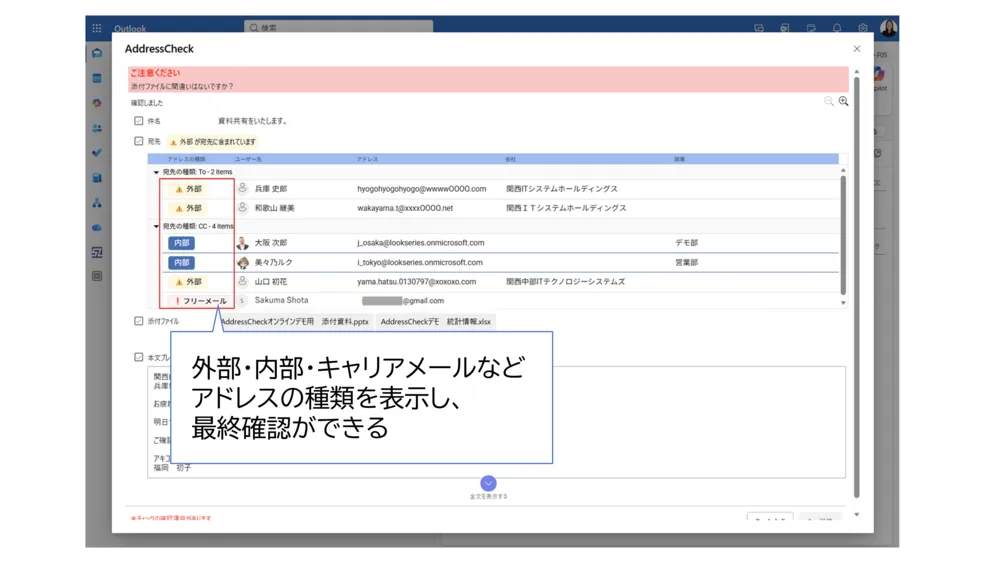Open the SZ add-in icon in sidebar
Image resolution: width=1000 pixels, height=563 pixels.
97,252
